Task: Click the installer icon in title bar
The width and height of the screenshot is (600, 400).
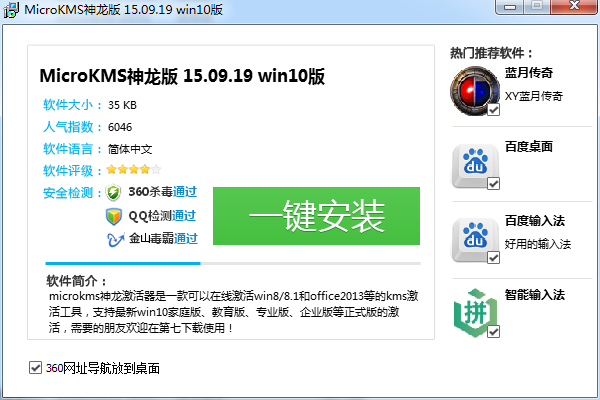Action: point(11,10)
